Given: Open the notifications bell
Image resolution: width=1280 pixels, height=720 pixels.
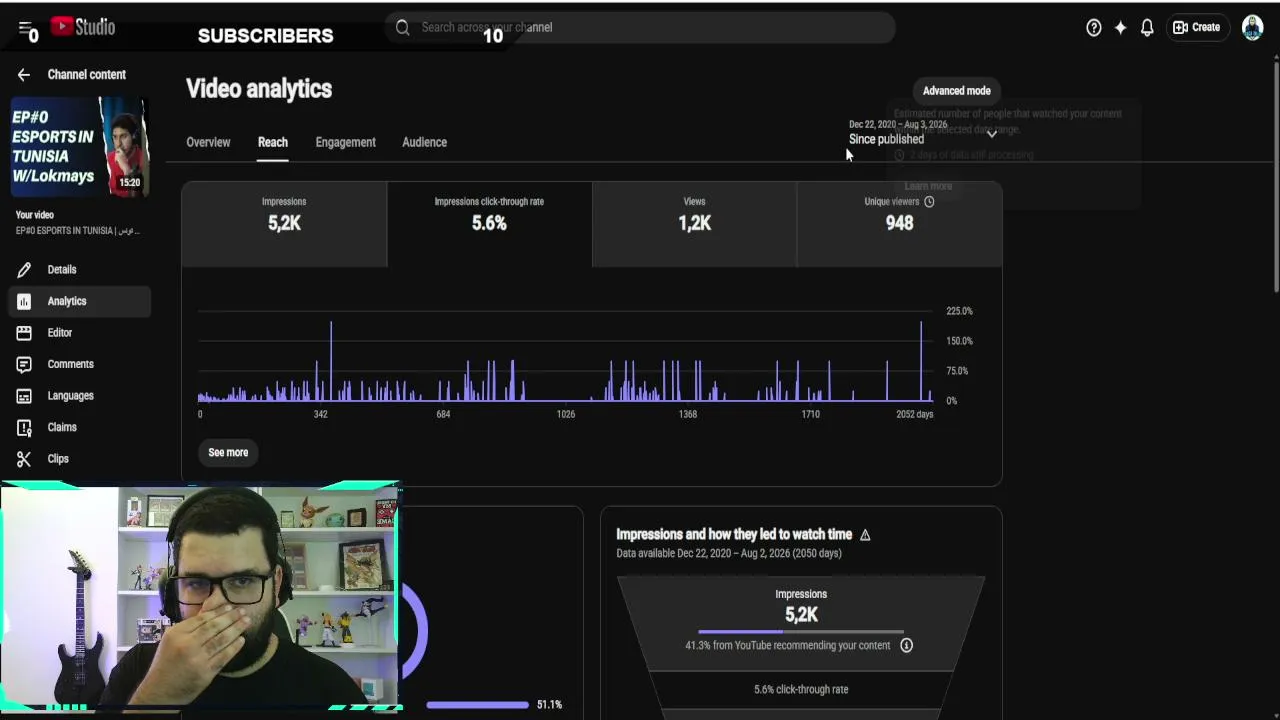Looking at the screenshot, I should (1147, 28).
